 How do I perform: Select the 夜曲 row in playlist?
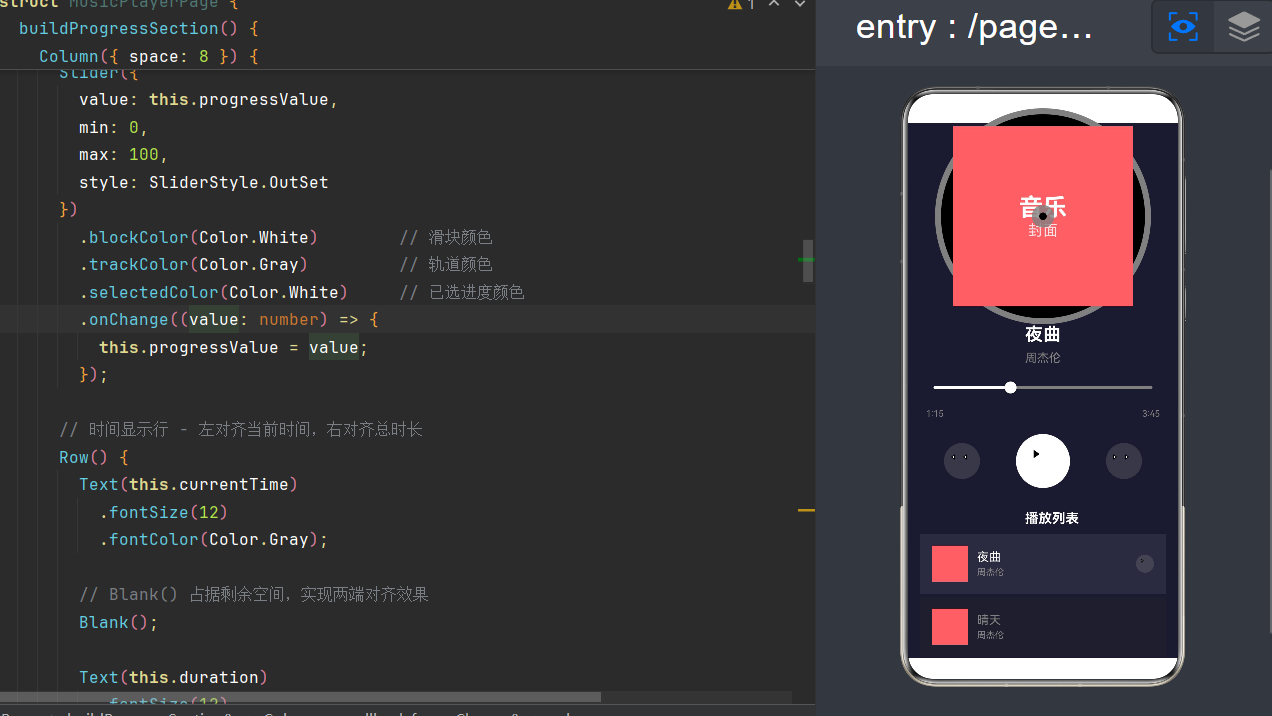[x=1043, y=564]
